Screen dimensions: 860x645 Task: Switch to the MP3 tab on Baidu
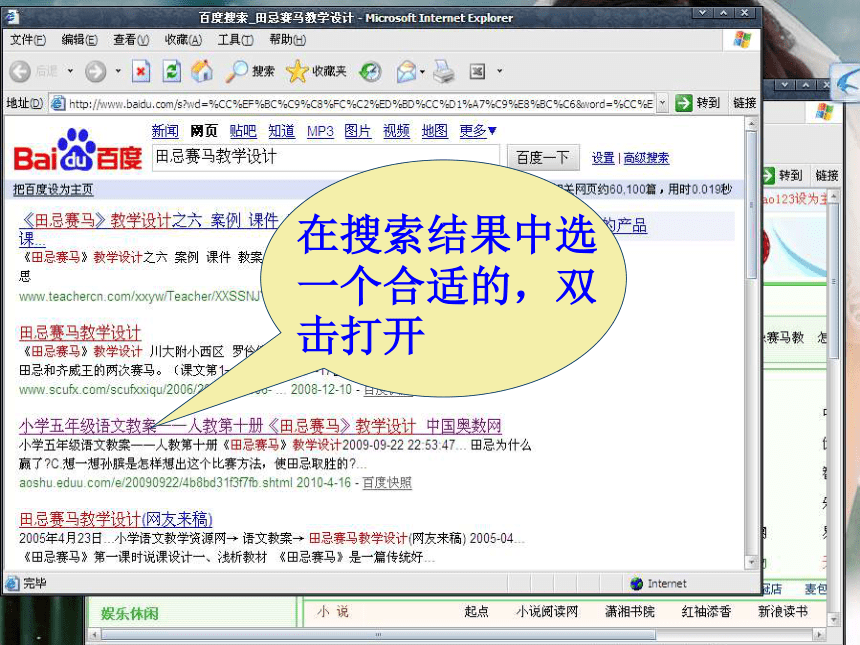click(320, 131)
